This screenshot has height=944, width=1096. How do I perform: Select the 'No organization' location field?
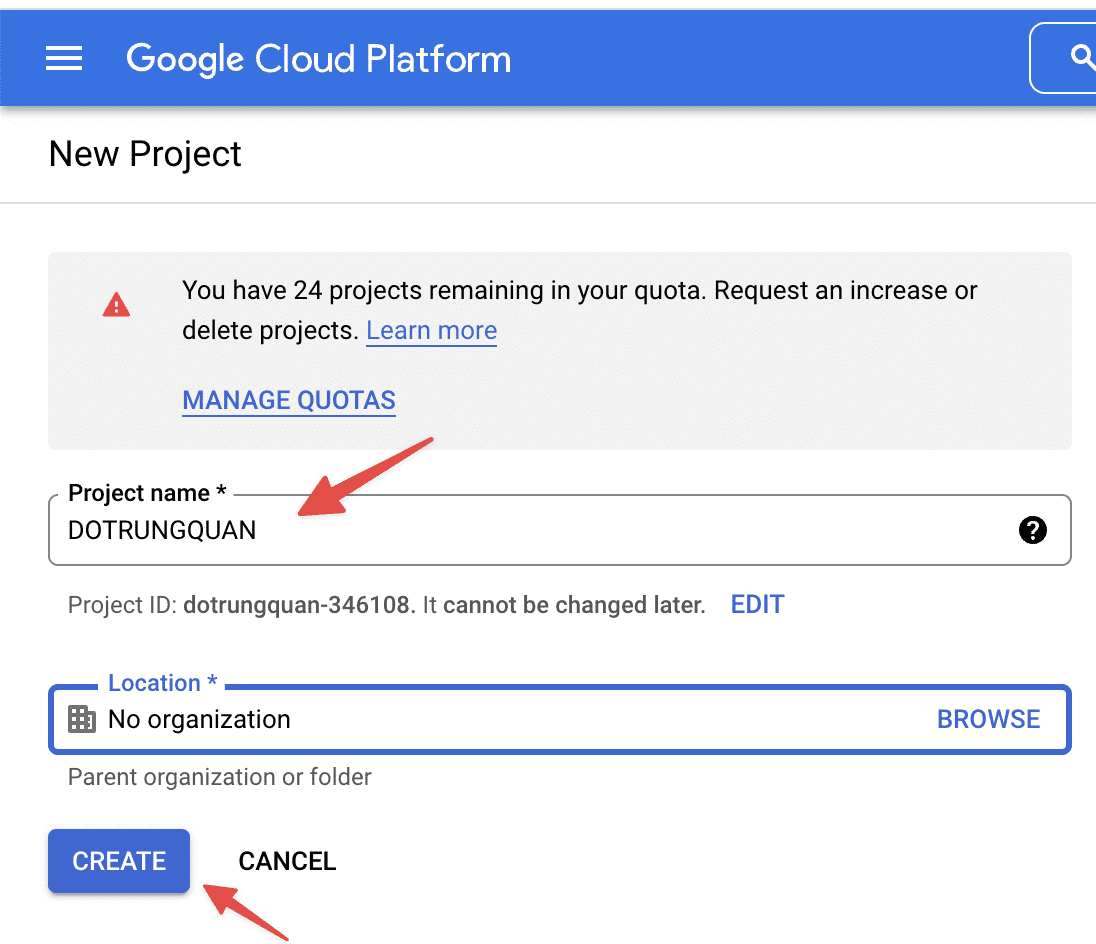(500, 719)
